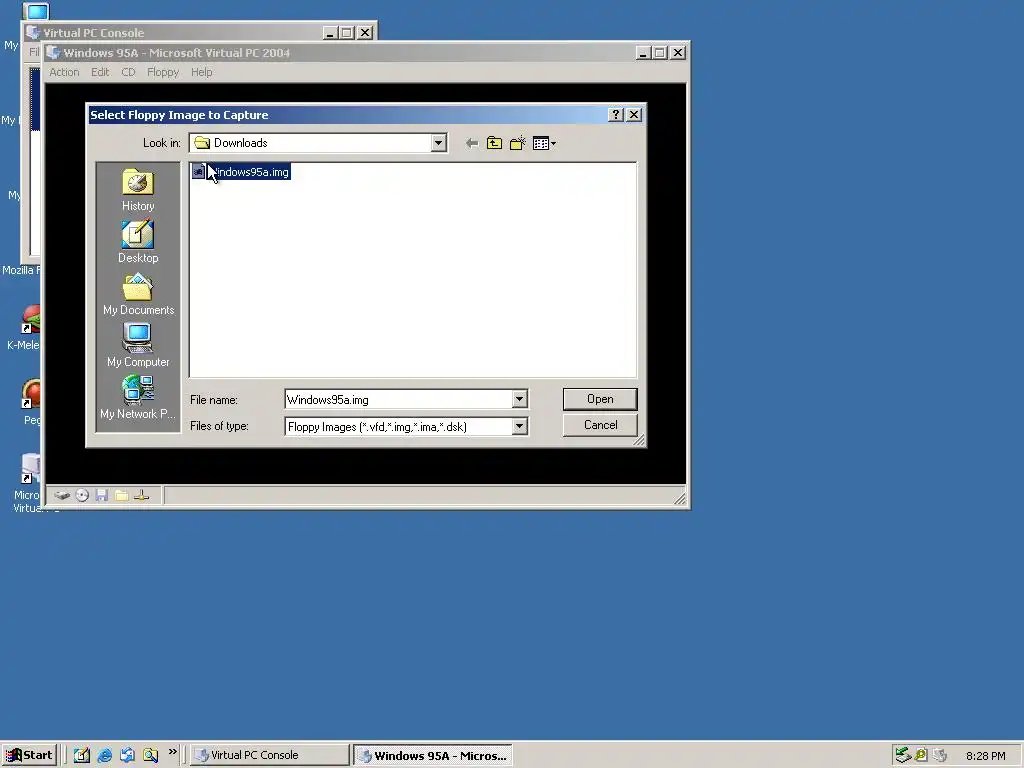The image size is (1024, 768).
Task: Click the dialog Help question mark button
Action: [615, 115]
